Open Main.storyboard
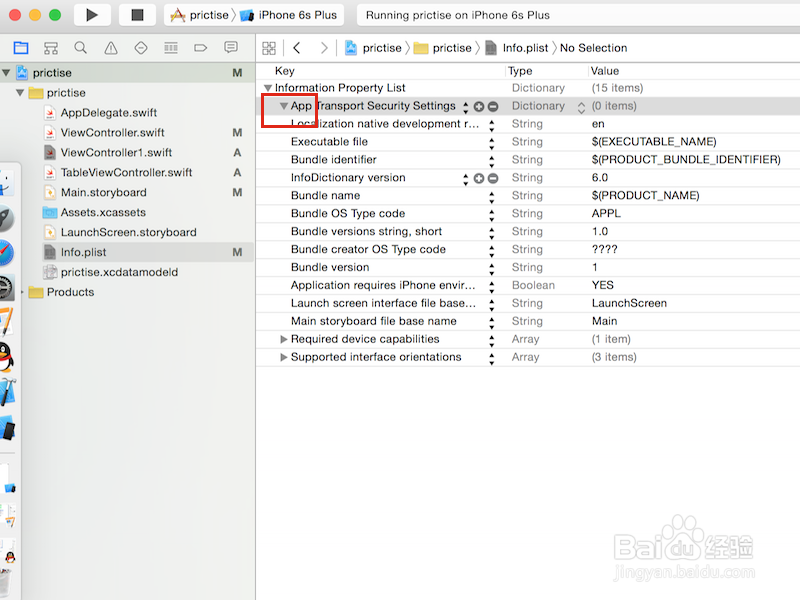Screen dimensions: 800x600 click(x=104, y=192)
